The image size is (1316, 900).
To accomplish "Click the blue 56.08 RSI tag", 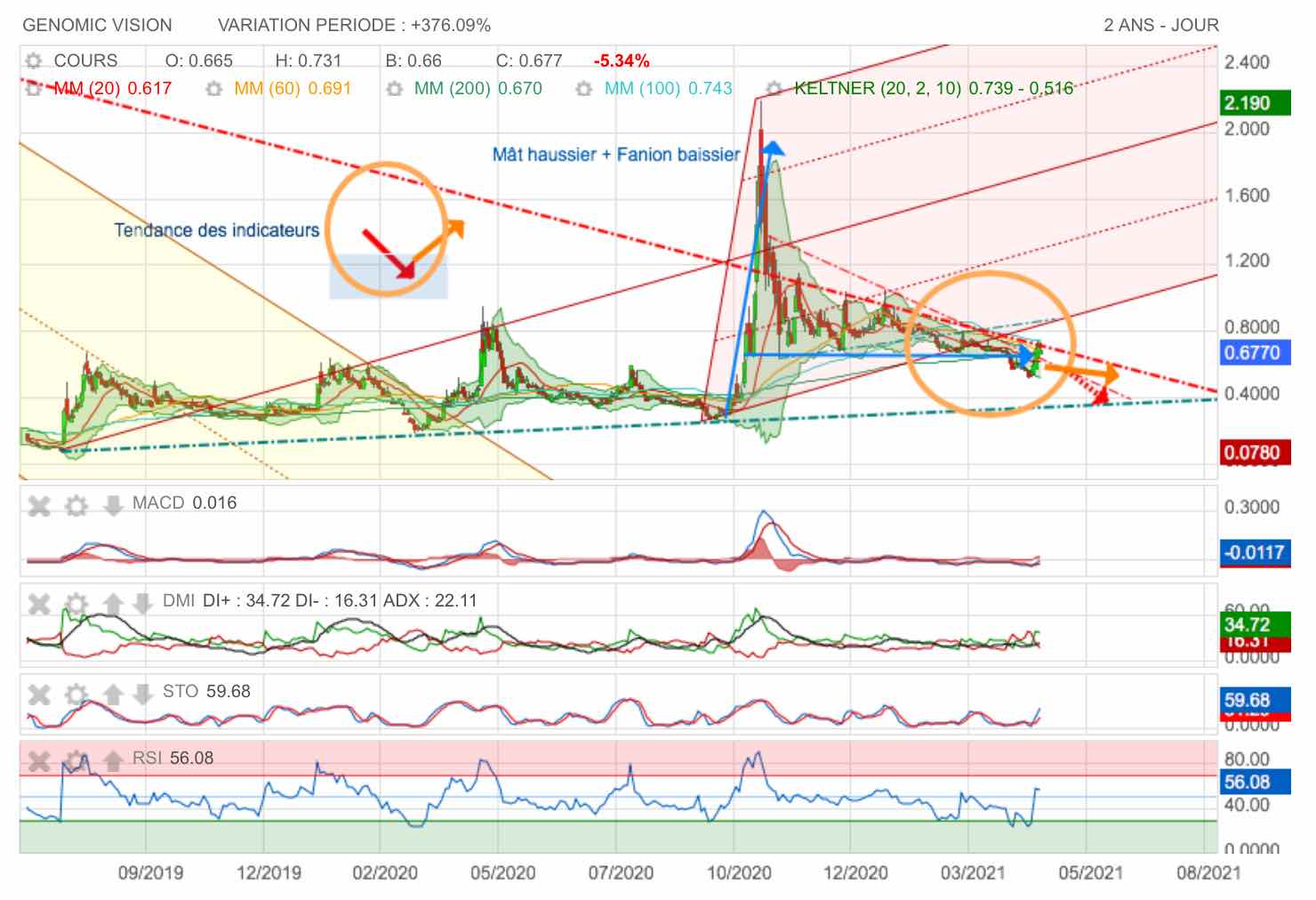I will (x=1255, y=783).
